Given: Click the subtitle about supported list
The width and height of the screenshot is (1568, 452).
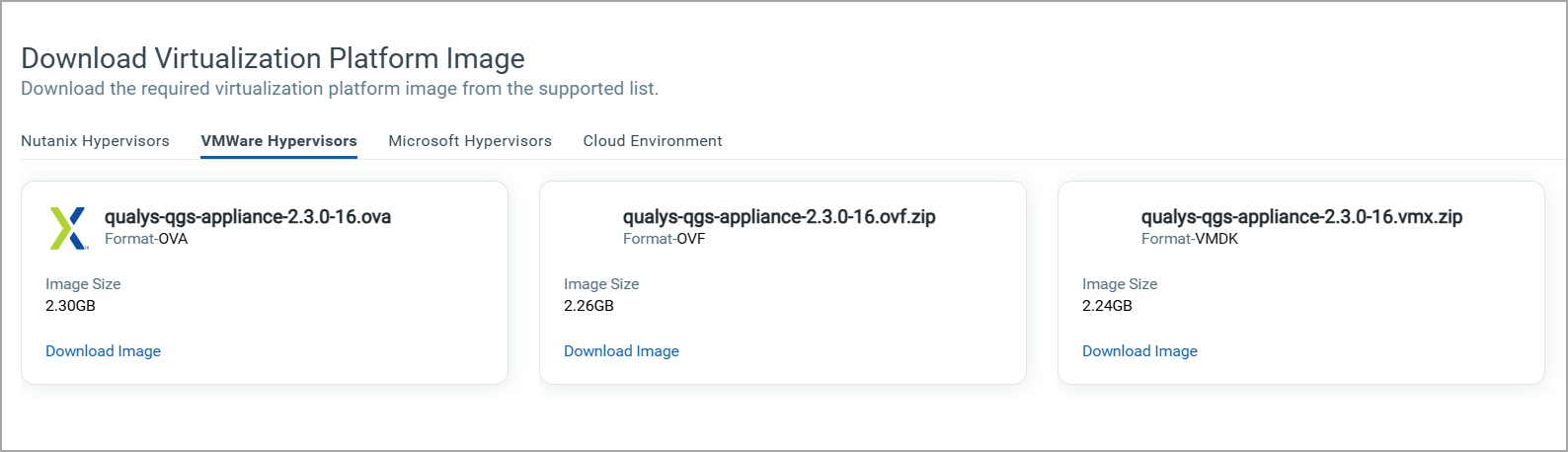Looking at the screenshot, I should pyautogui.click(x=340, y=89).
